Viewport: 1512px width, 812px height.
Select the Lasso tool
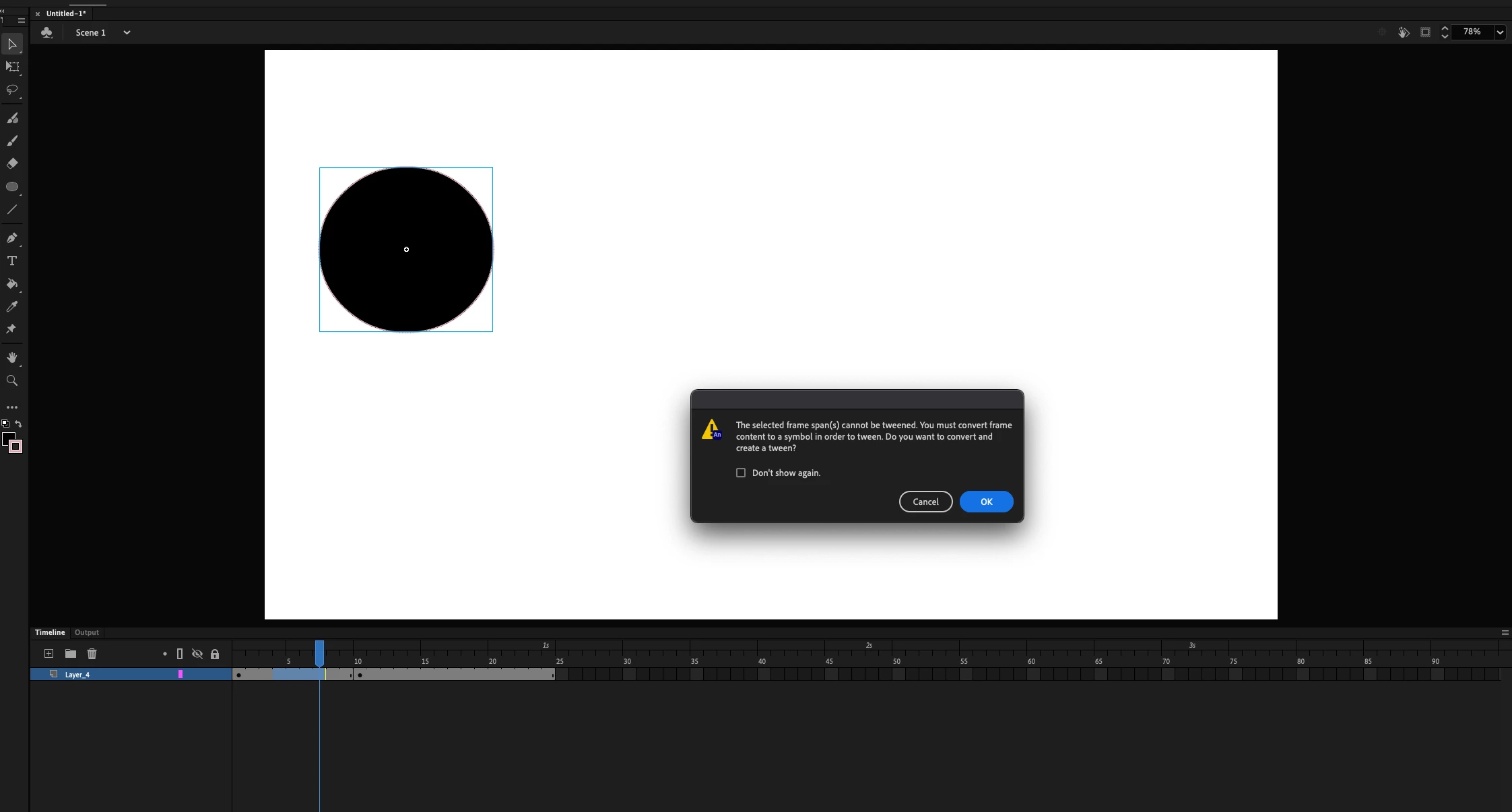point(12,90)
